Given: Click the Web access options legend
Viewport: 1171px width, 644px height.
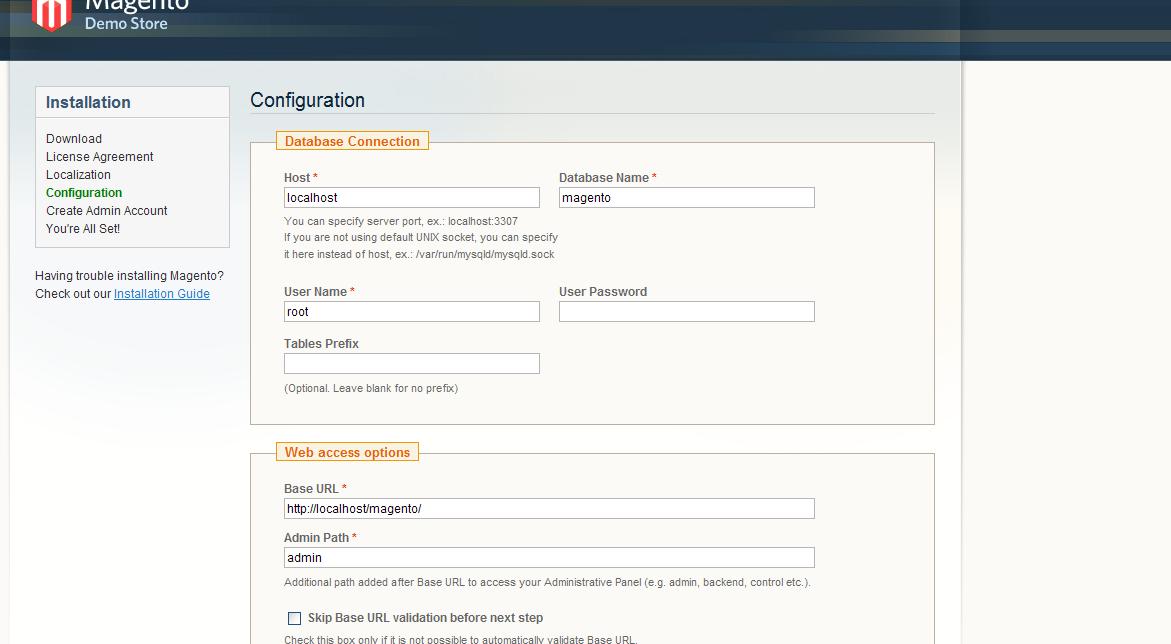Looking at the screenshot, I should click(347, 453).
